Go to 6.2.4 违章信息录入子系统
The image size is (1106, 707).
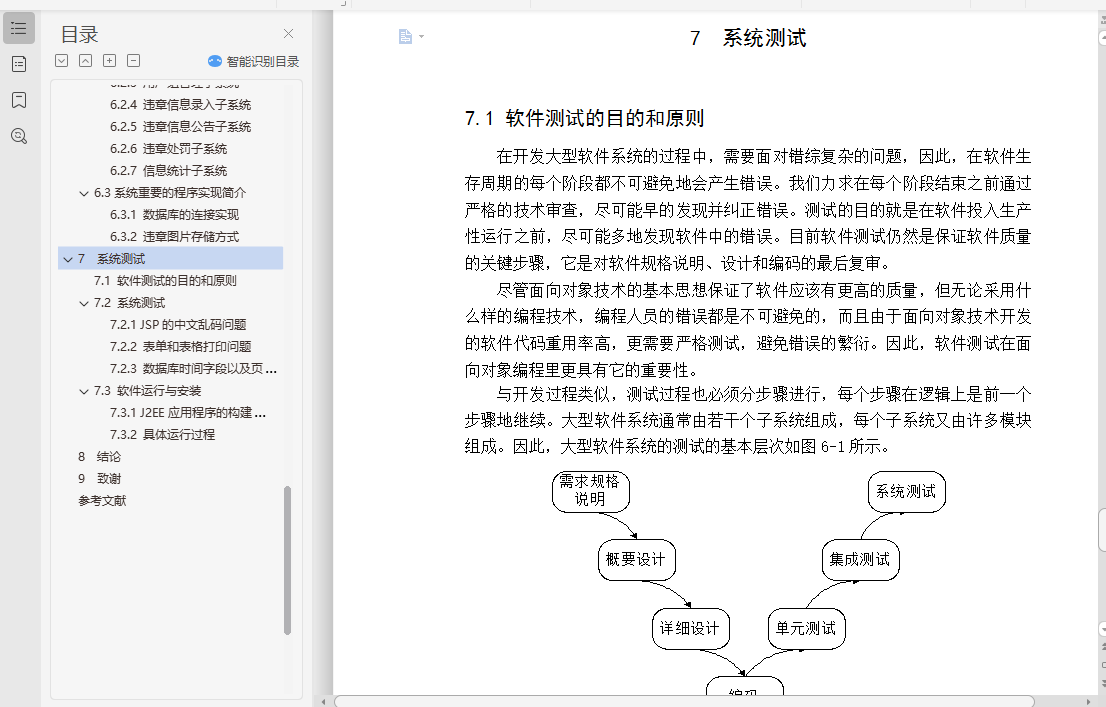click(x=181, y=104)
